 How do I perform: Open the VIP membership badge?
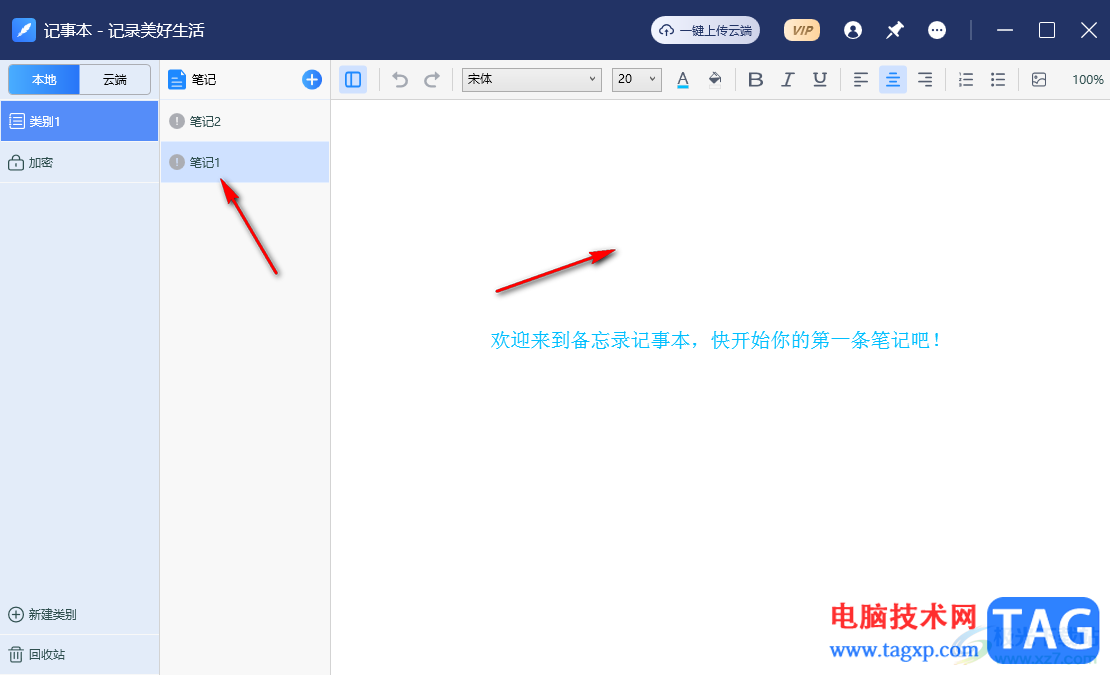(801, 30)
